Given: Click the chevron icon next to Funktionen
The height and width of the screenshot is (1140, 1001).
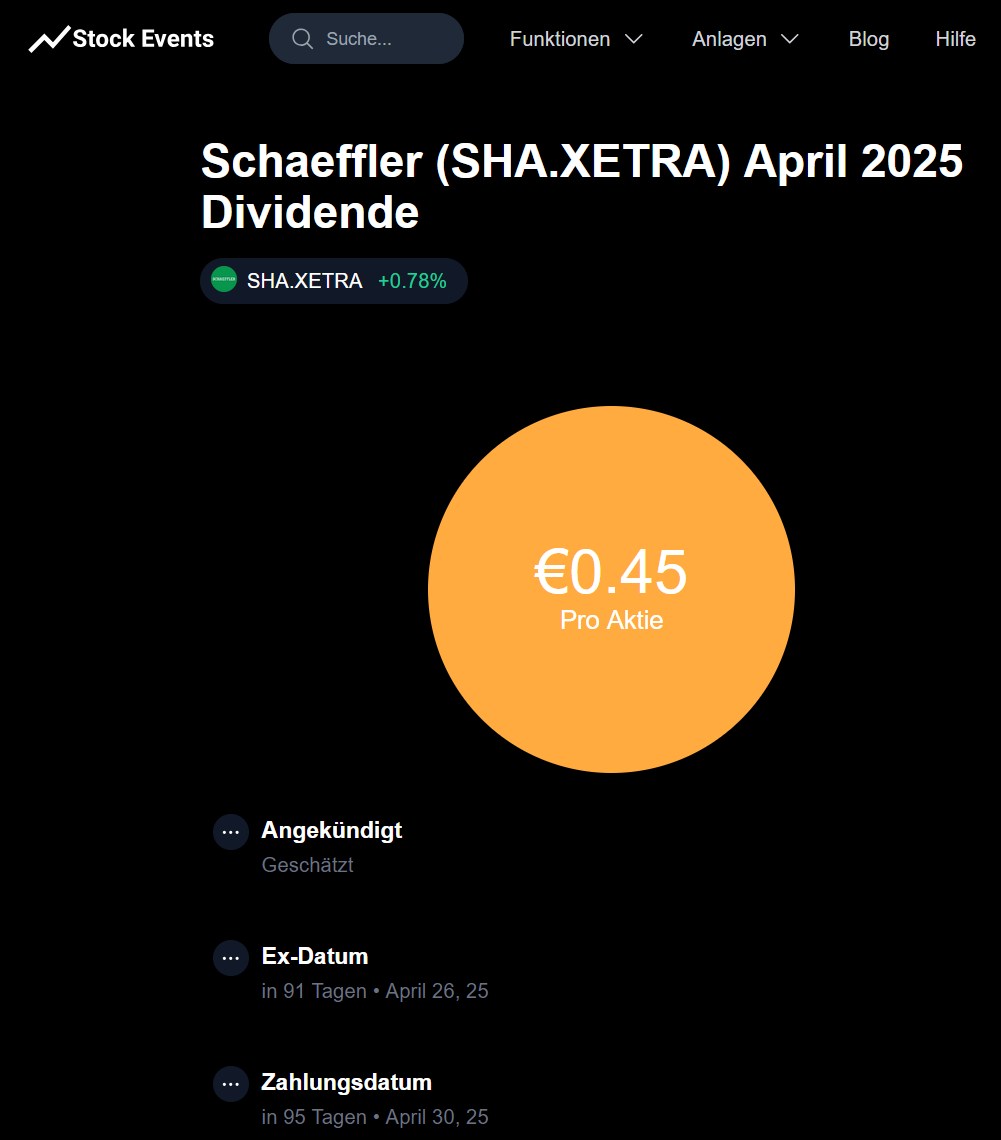Looking at the screenshot, I should (634, 39).
